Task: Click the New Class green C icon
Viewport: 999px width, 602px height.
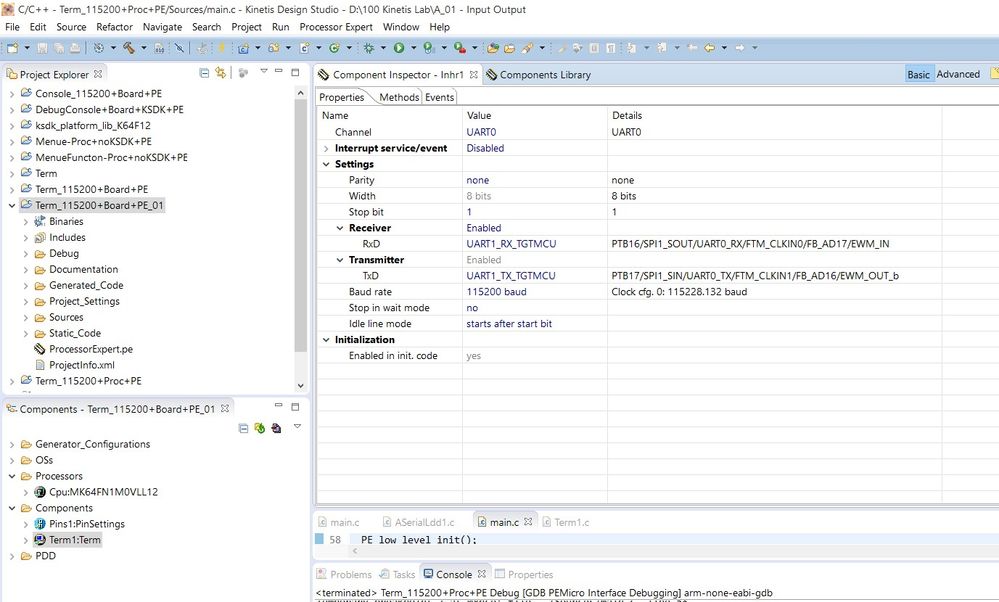Action: (x=334, y=48)
